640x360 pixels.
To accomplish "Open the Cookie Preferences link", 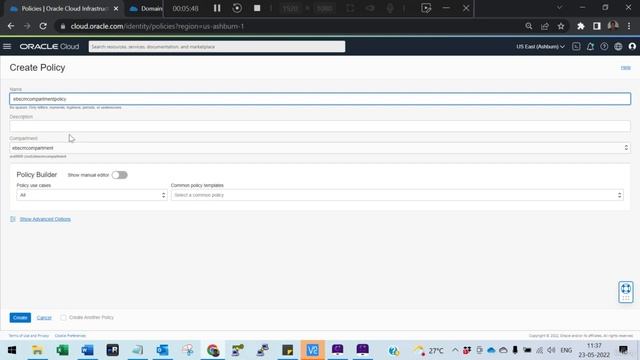I will point(70,336).
